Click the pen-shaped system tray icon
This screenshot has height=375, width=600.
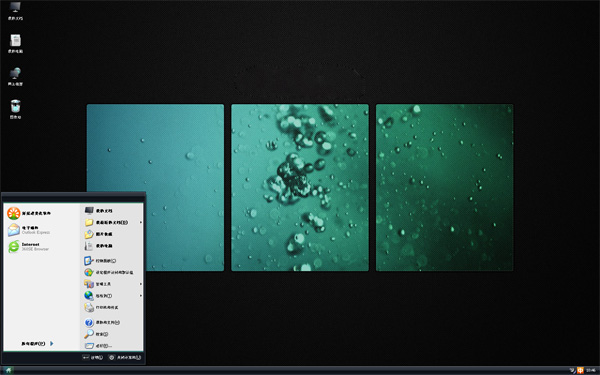point(573,370)
